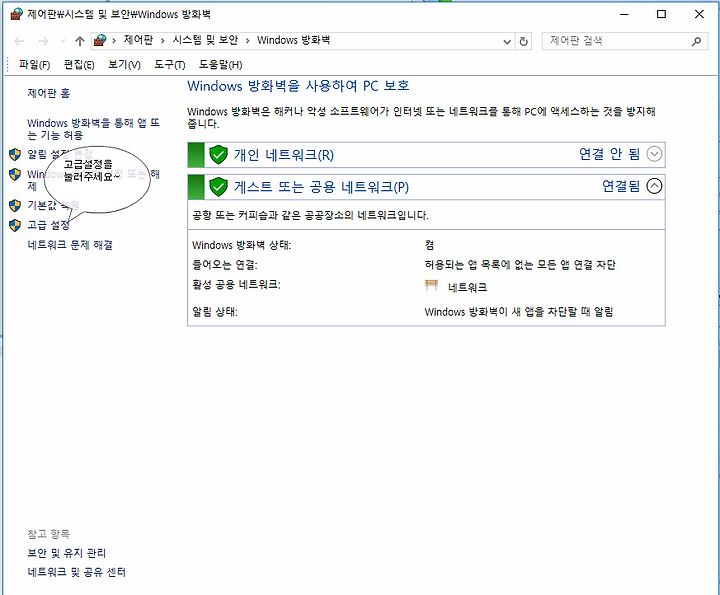Open address bar history dropdown
The height and width of the screenshot is (595, 720).
(507, 42)
